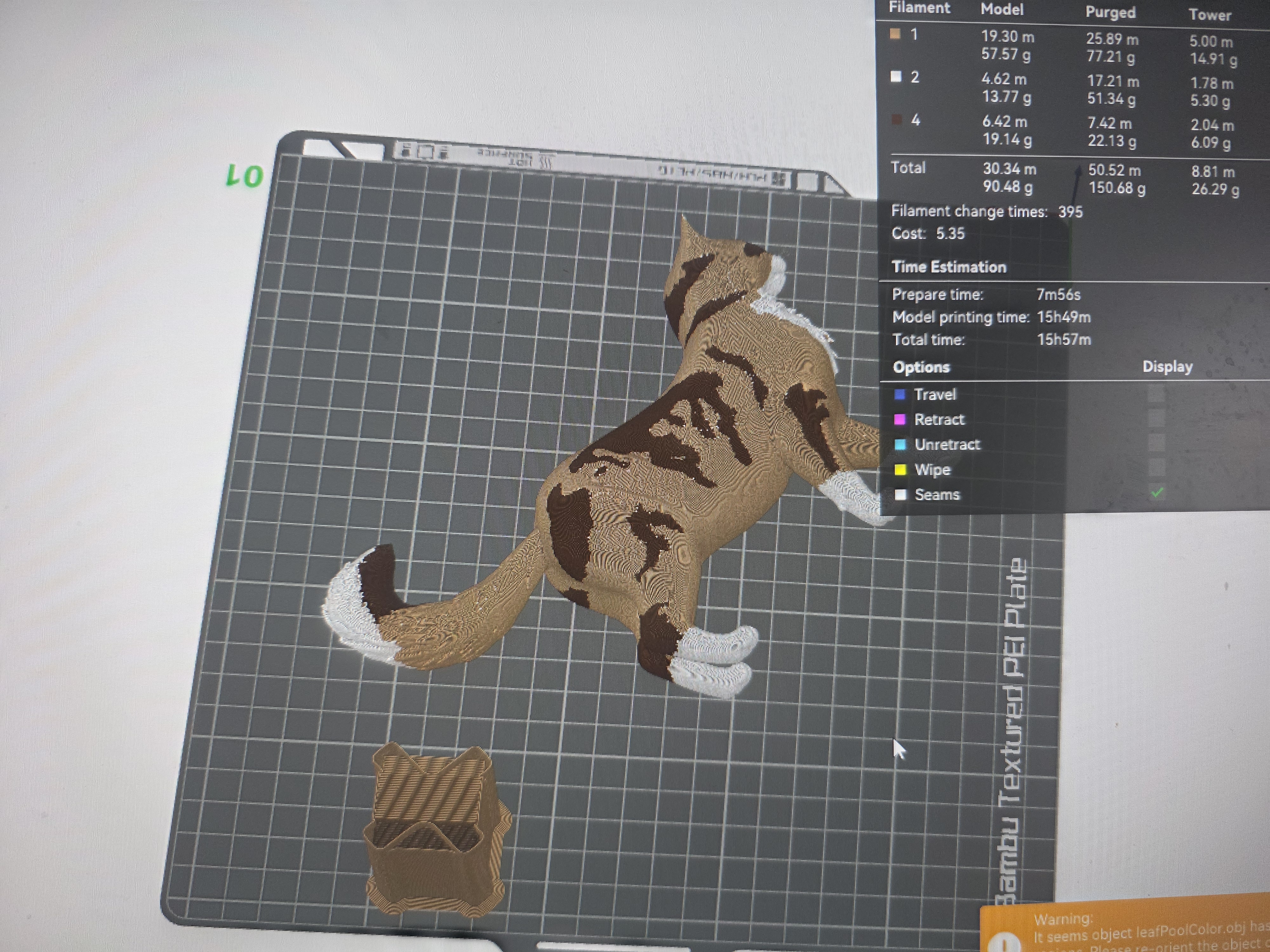Image resolution: width=1270 pixels, height=952 pixels.
Task: Click the cyan Unretract color square
Action: [x=900, y=444]
